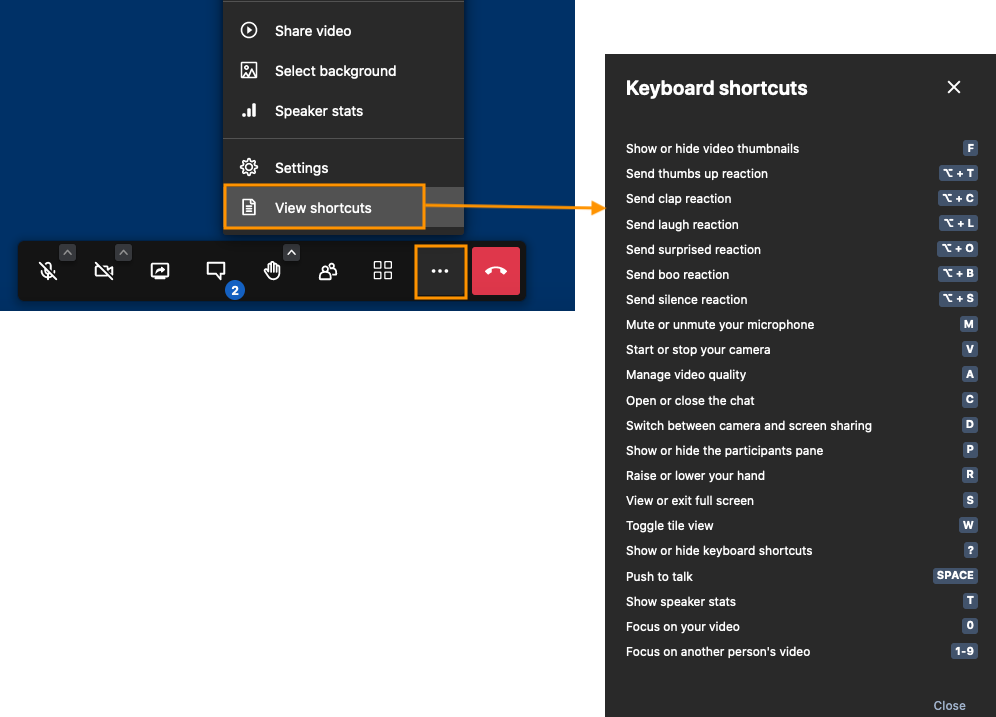The height and width of the screenshot is (717, 996).
Task: Click the Close link at bottom
Action: [949, 705]
